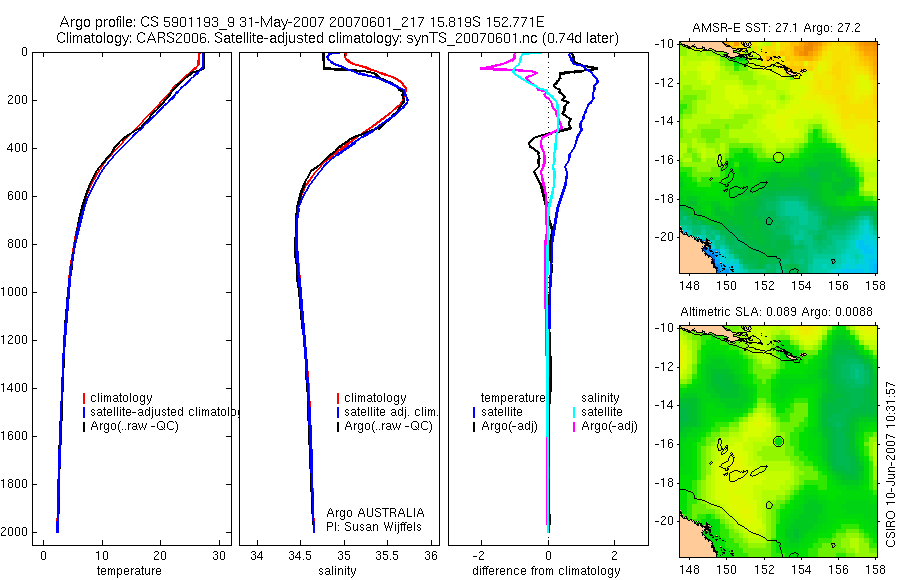Click the 'PI: Susan Wijffels' text
900x580 pixels.
tap(374, 527)
